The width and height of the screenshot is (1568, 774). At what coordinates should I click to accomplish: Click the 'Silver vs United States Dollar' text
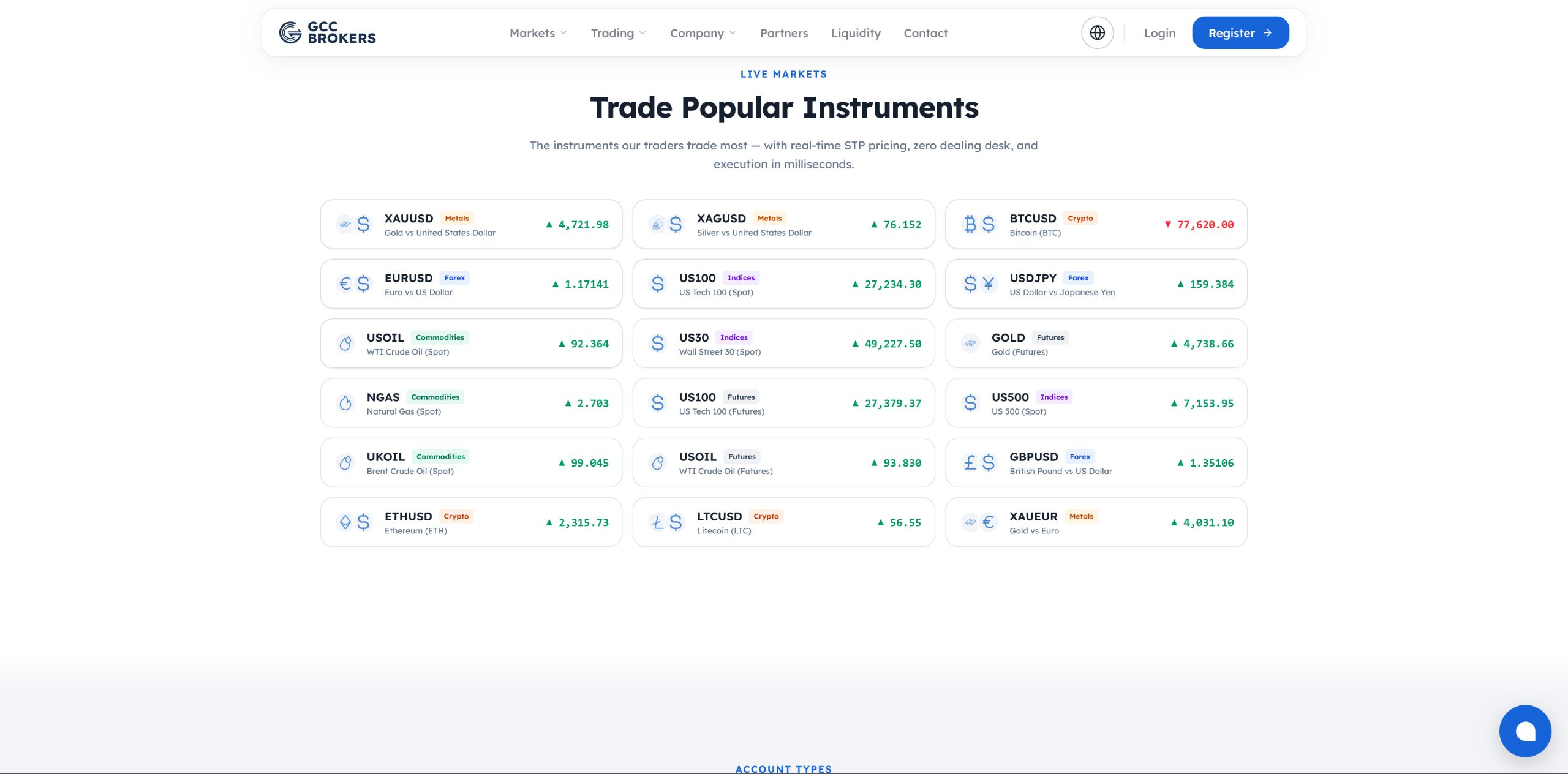[x=754, y=233]
